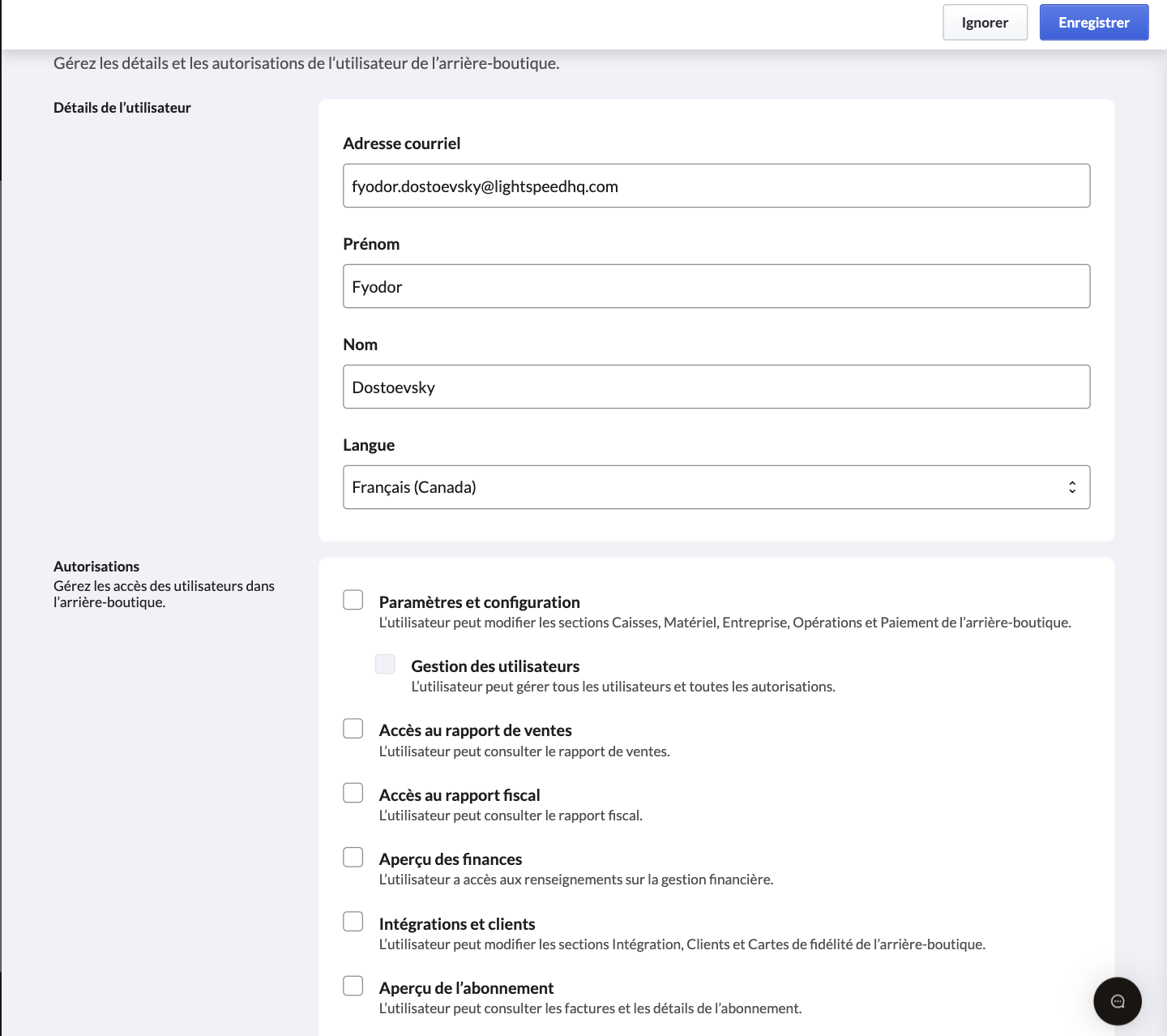Click Aperçu des finances label
Viewport: 1167px width, 1036px height.
pyautogui.click(x=451, y=859)
